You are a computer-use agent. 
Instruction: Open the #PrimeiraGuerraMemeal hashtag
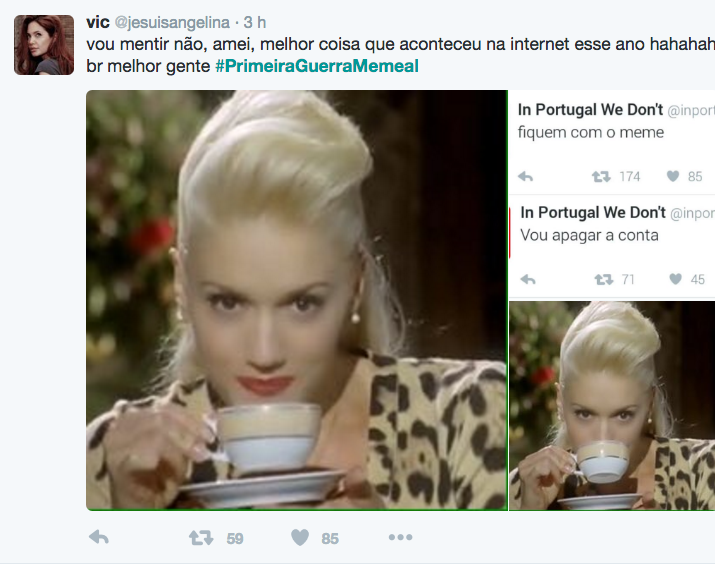(317, 66)
